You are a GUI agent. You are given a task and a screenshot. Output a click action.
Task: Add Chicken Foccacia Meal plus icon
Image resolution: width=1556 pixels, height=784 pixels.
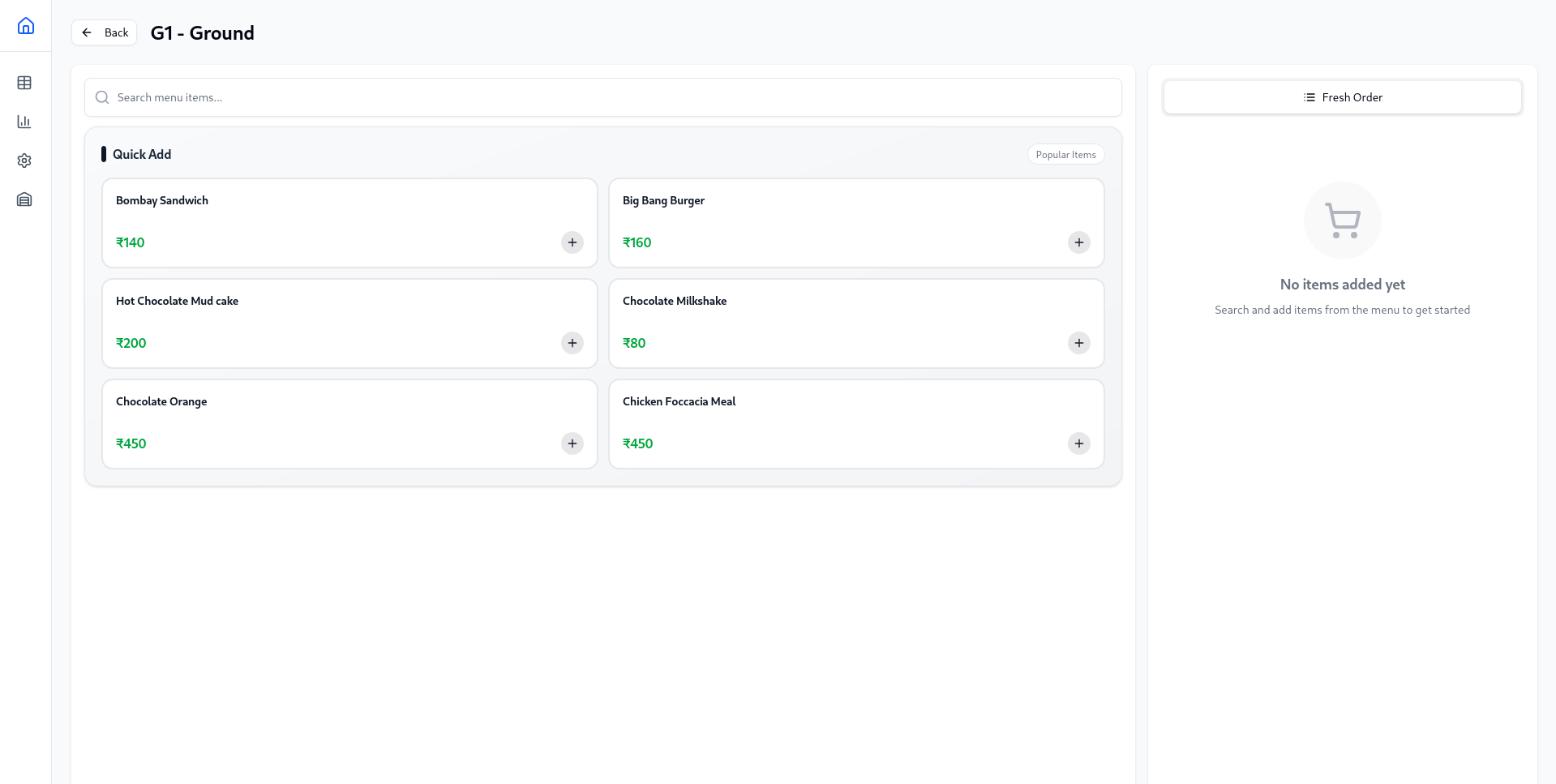1079,443
